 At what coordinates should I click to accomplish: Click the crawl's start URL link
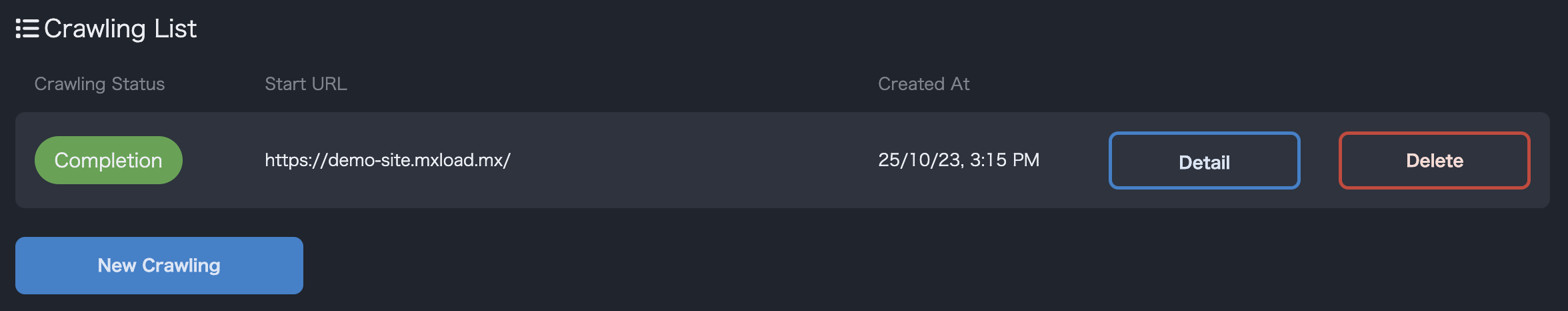click(x=387, y=160)
